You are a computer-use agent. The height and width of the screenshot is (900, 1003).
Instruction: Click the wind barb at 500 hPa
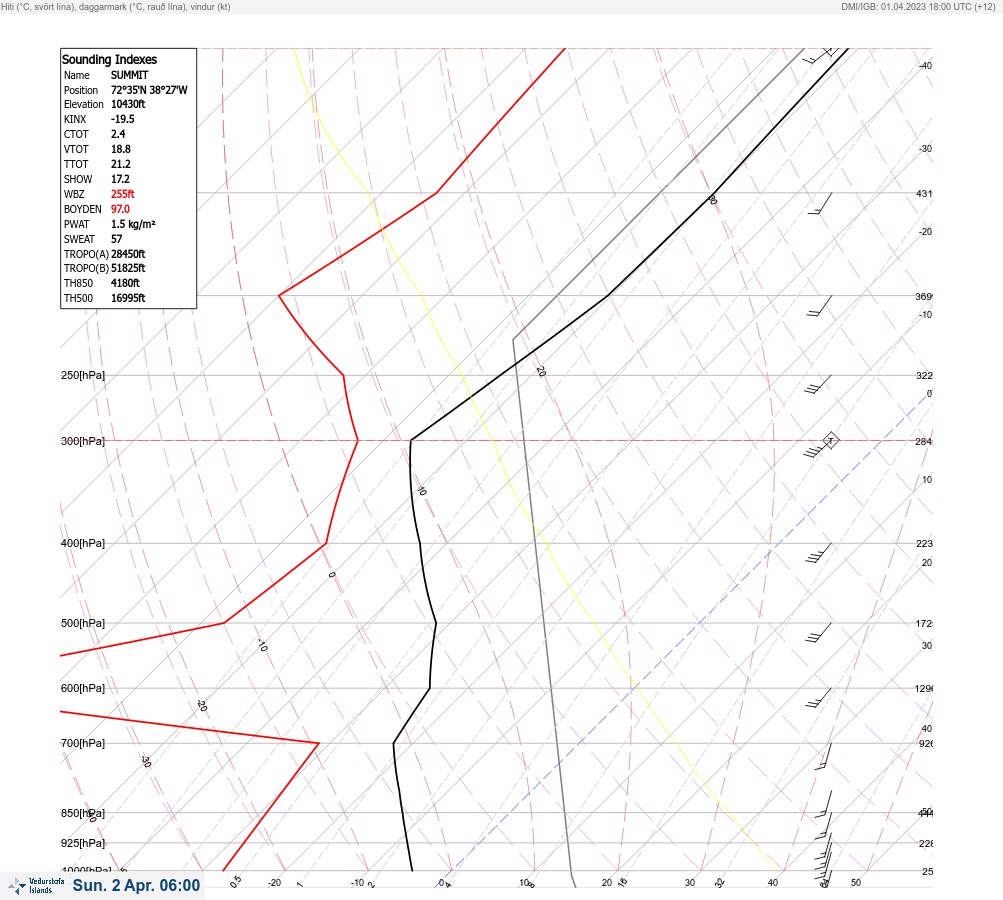coord(819,633)
